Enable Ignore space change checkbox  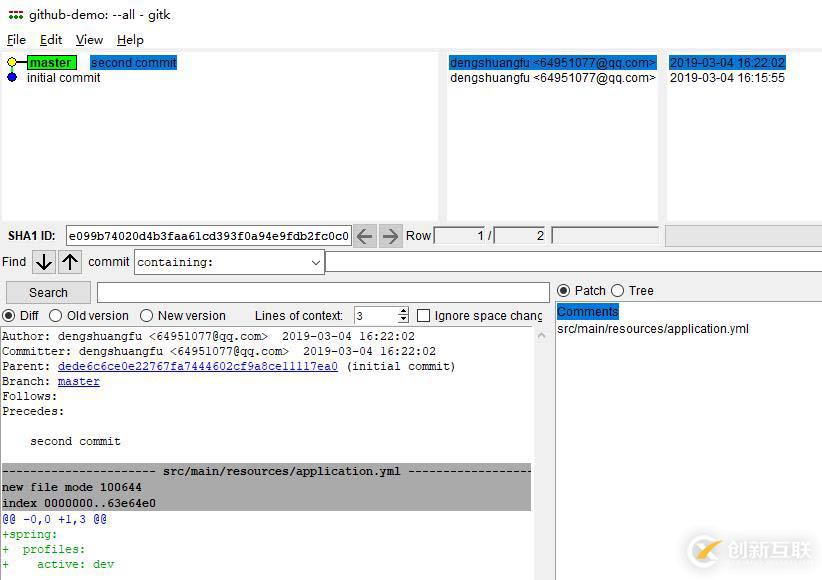click(423, 316)
